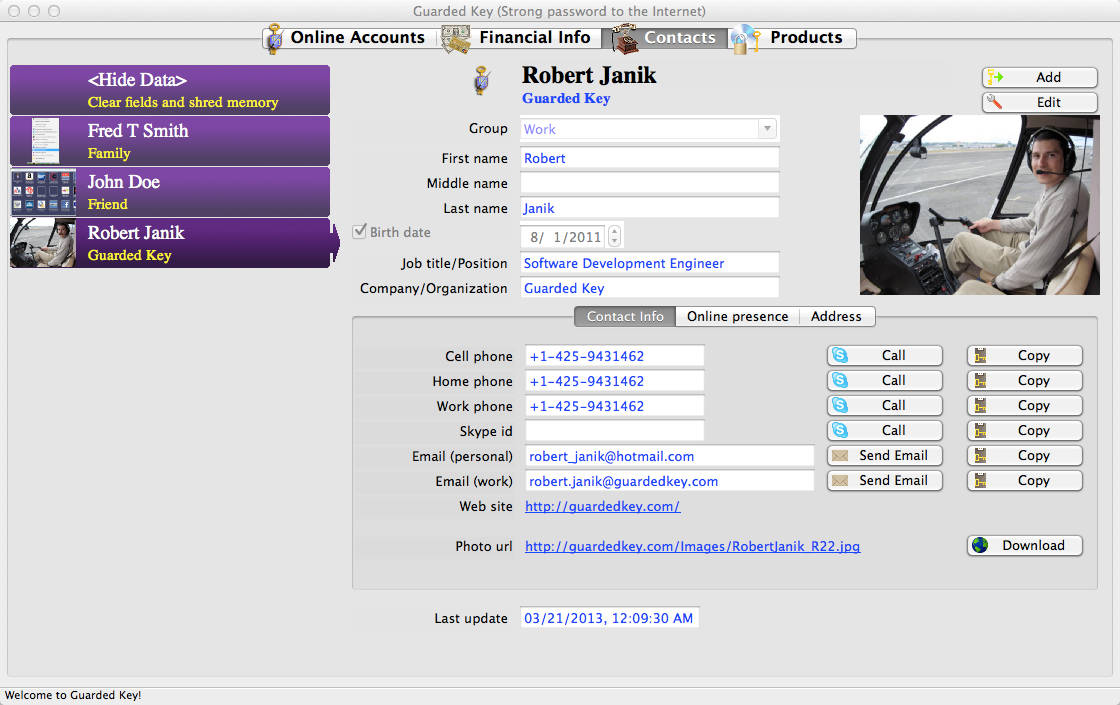Image resolution: width=1120 pixels, height=705 pixels.
Task: Click copy icon for Work phone row
Action: click(980, 406)
